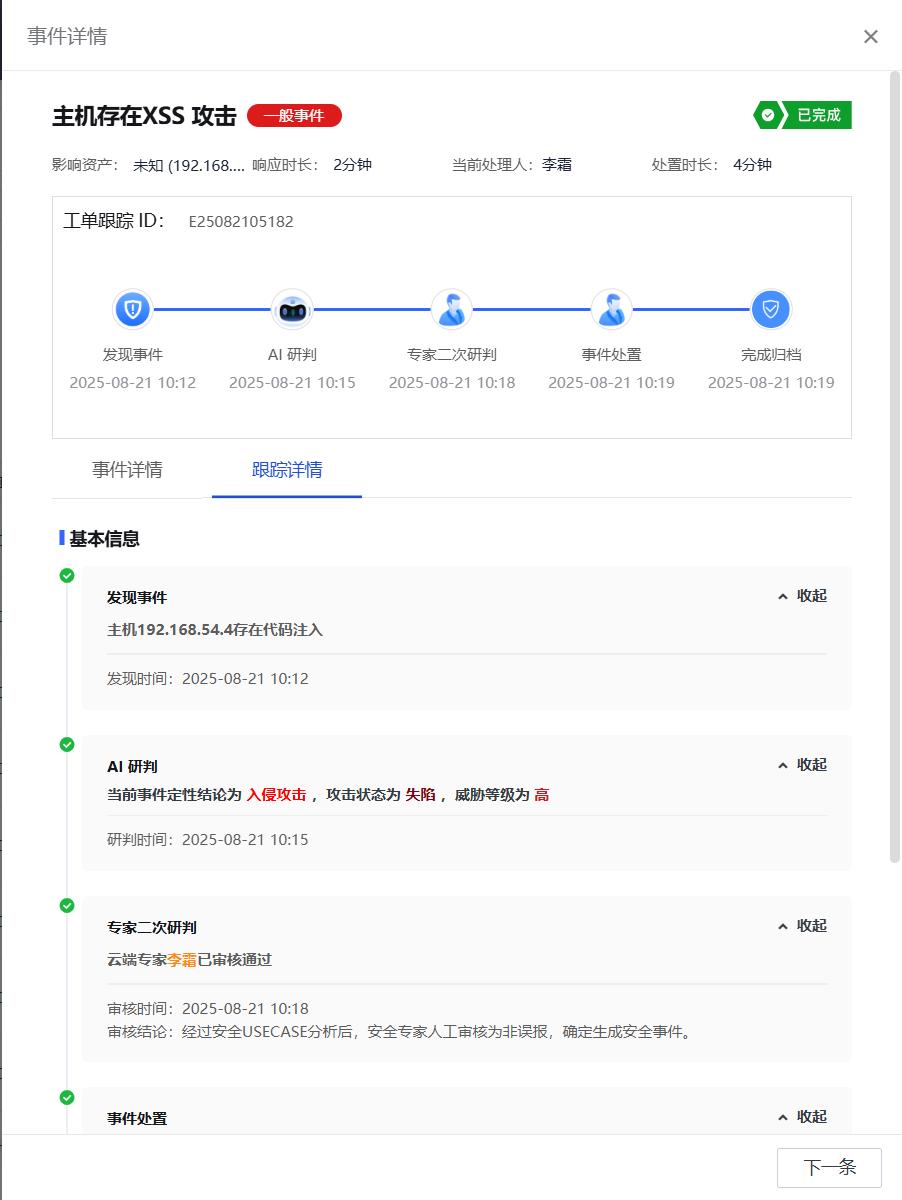Click the 已完成 status badge
The image size is (902, 1200).
tap(803, 115)
